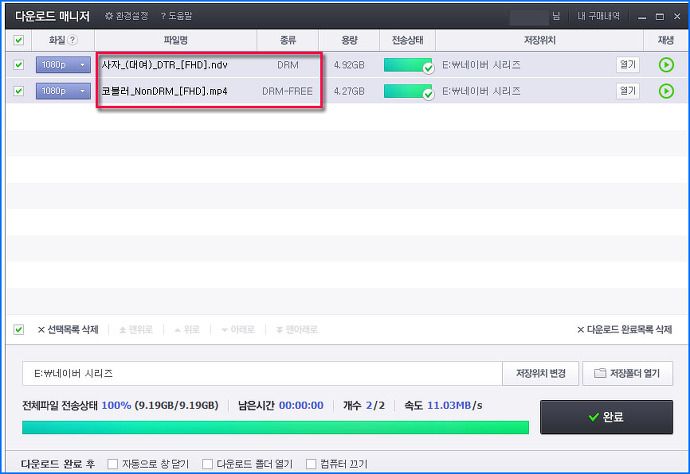Click the 4.27GB size cell

(x=349, y=91)
